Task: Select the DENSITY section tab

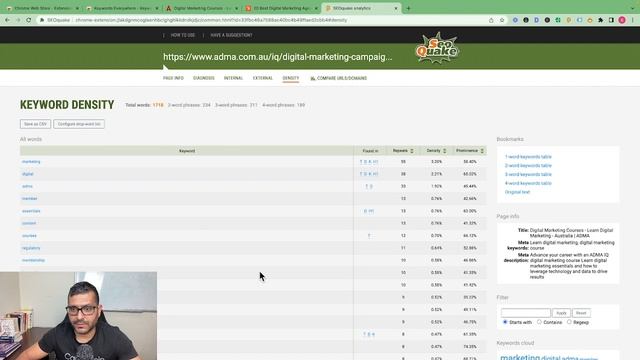Action: click(291, 78)
